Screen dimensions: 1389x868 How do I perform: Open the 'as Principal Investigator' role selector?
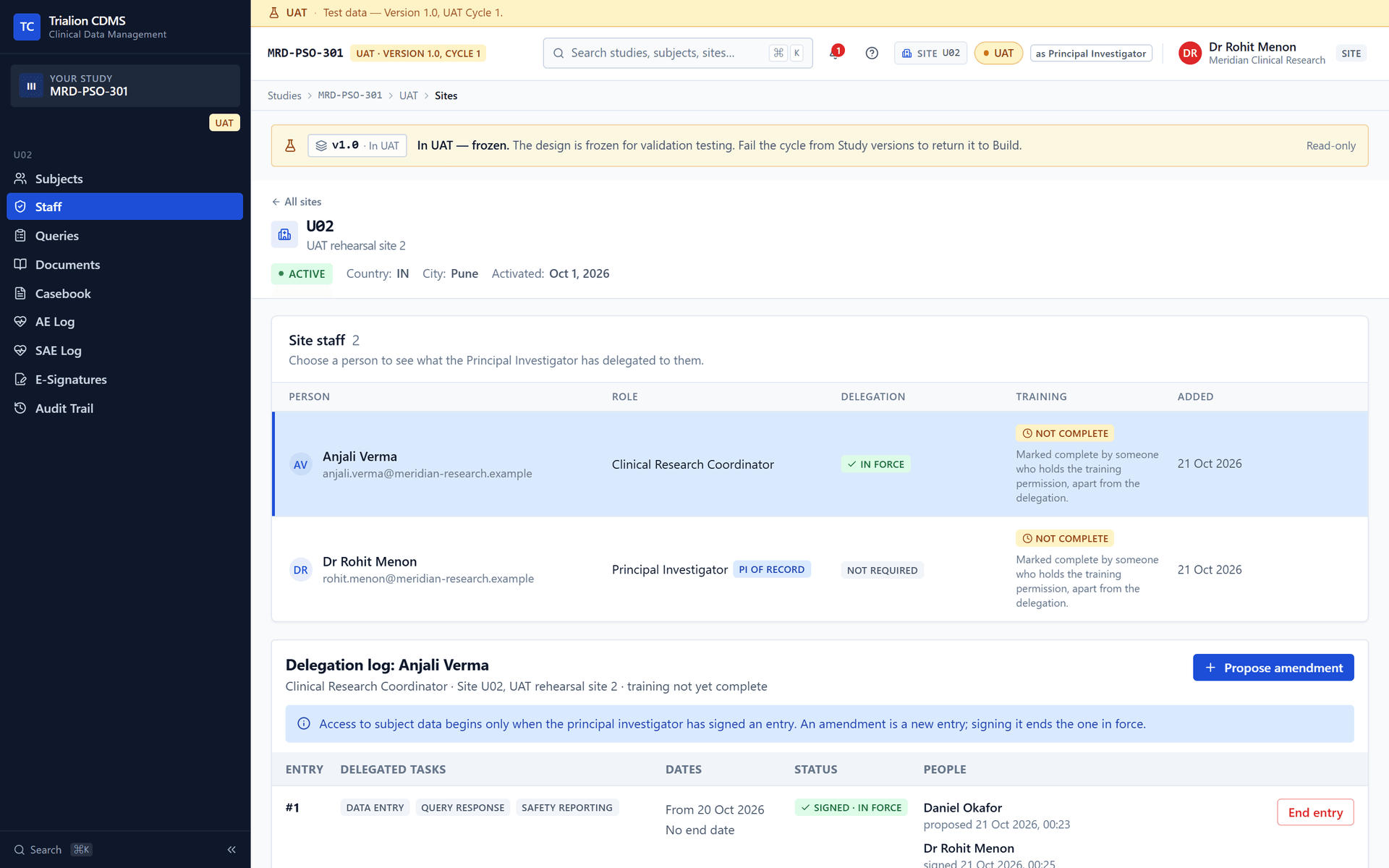pyautogui.click(x=1091, y=53)
